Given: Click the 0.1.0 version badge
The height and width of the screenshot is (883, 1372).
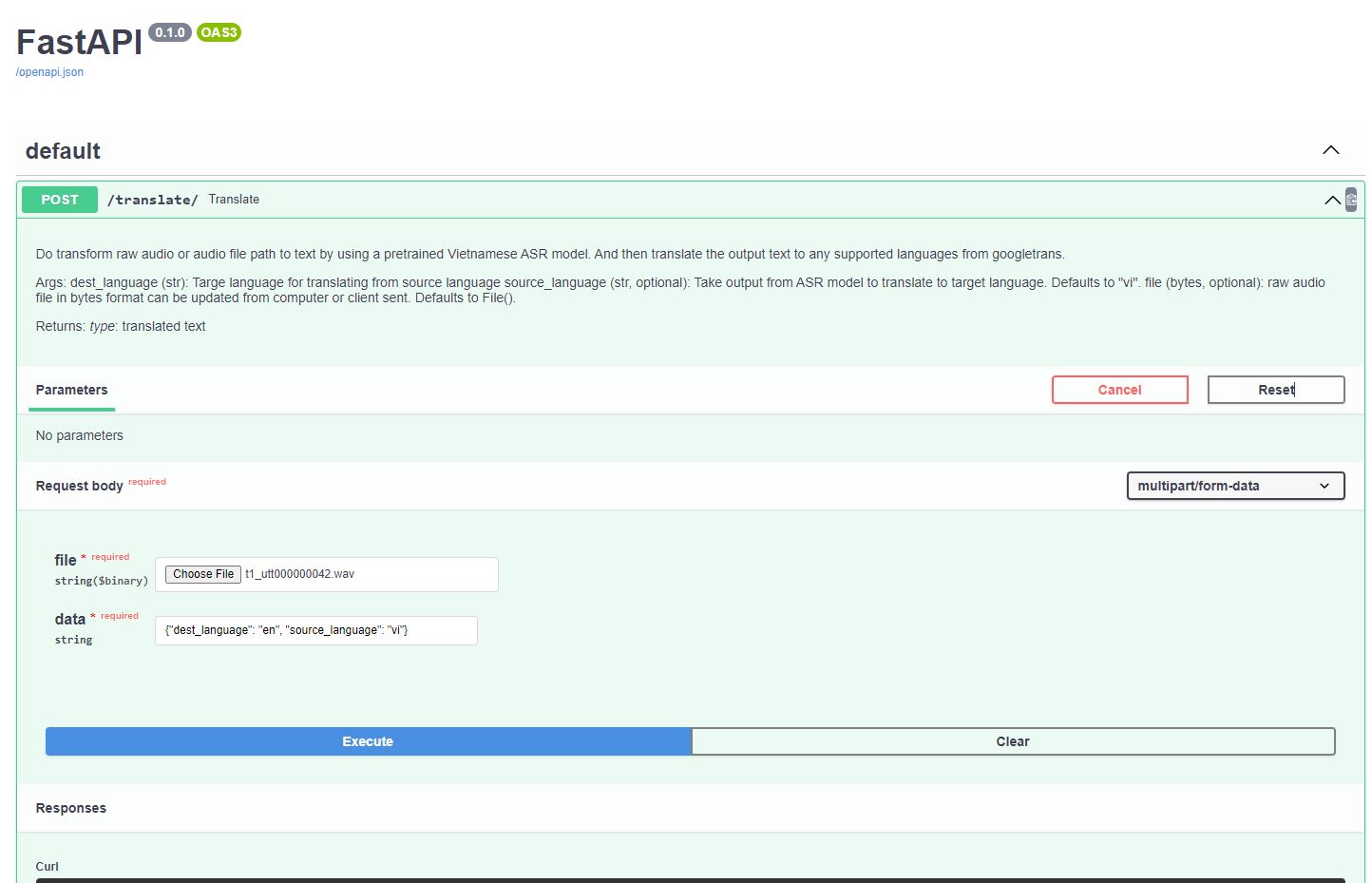Looking at the screenshot, I should click(x=170, y=32).
